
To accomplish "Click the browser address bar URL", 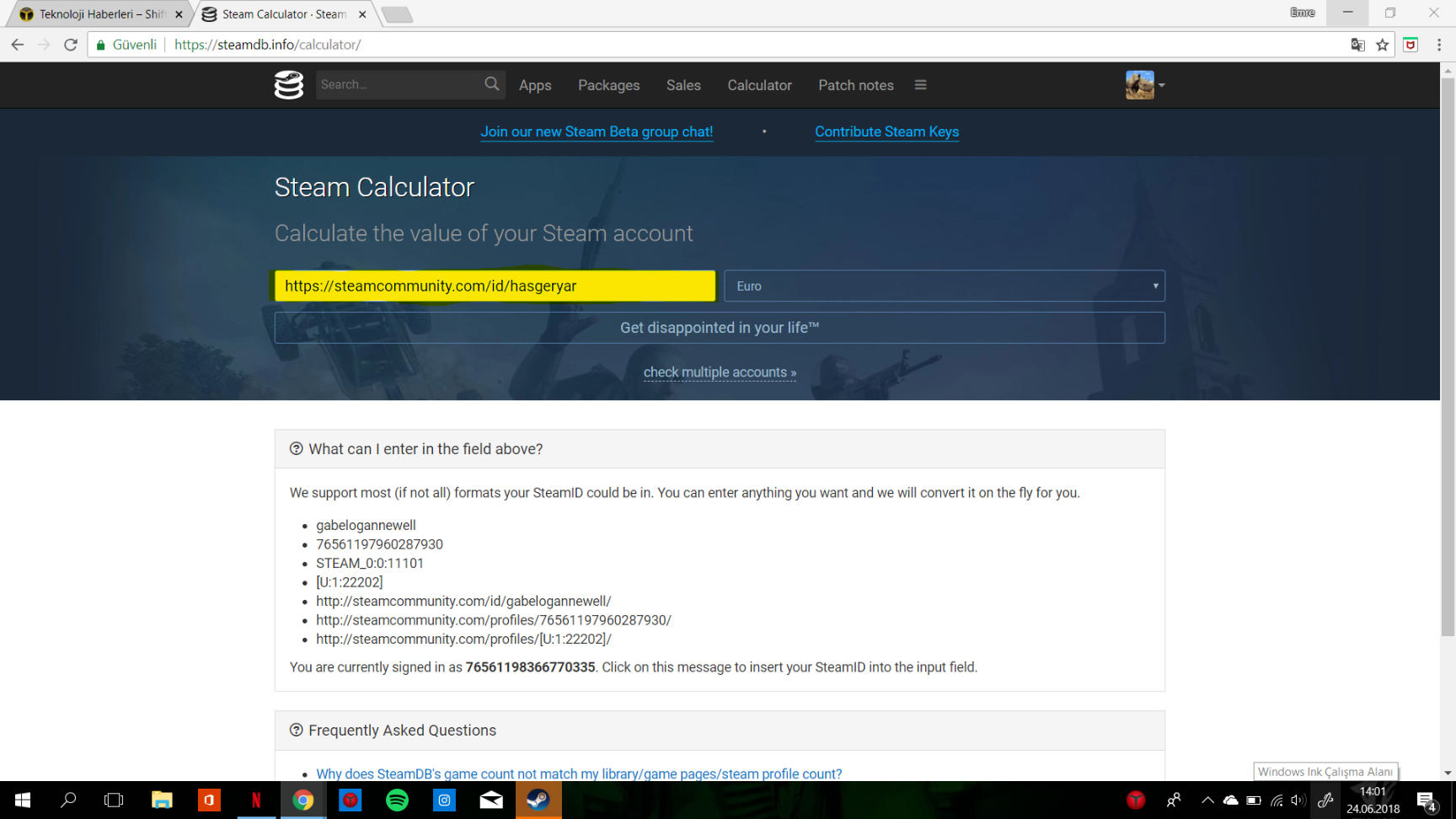I will [268, 45].
